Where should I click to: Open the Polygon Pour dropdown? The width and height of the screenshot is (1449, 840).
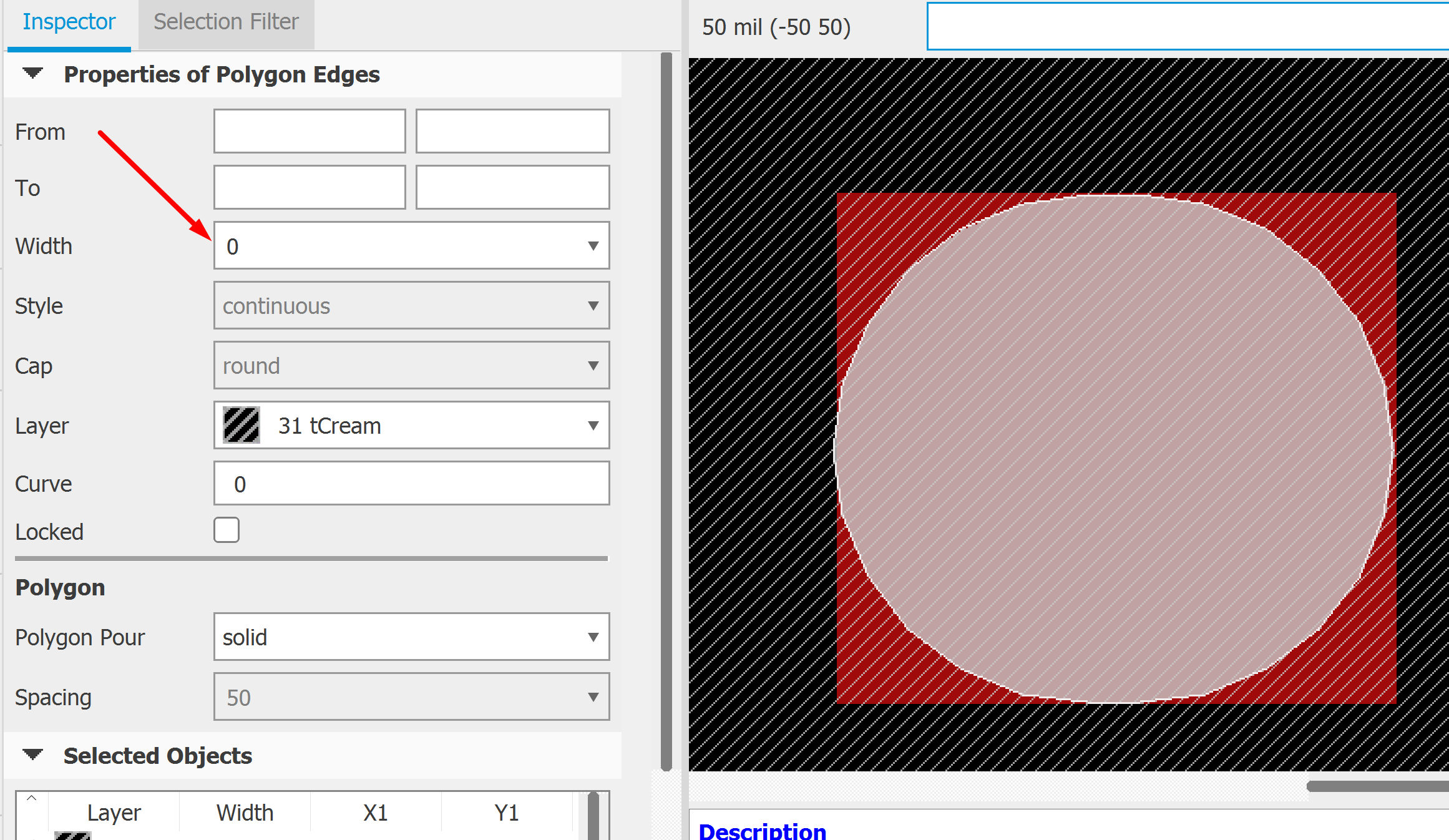(x=593, y=637)
